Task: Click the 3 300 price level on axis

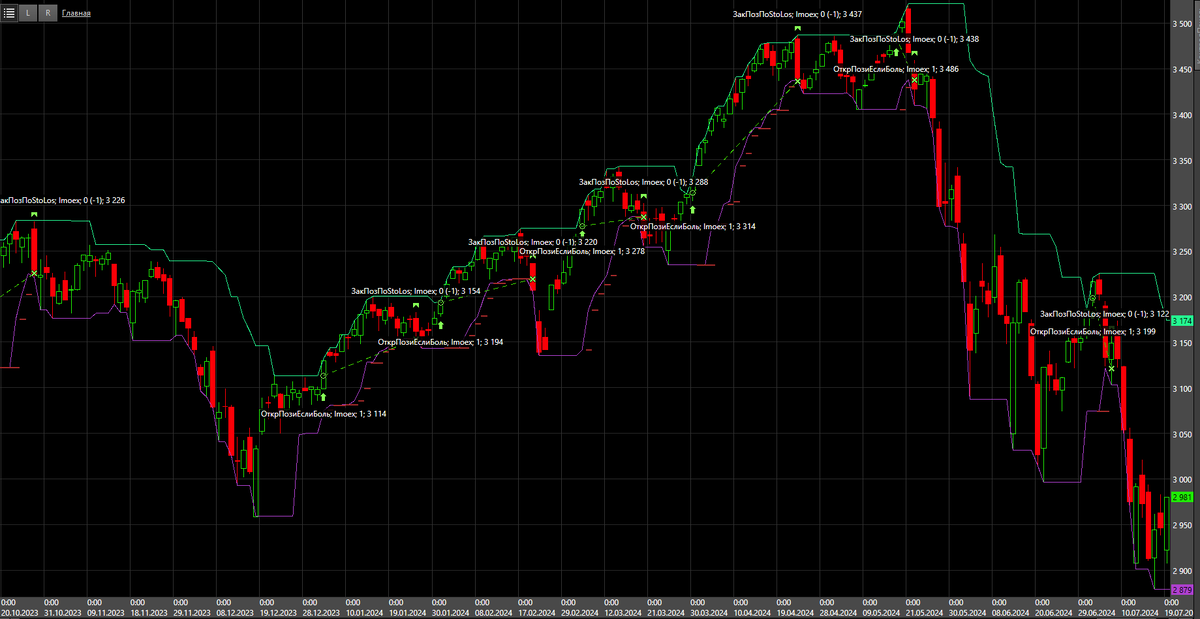Action: pos(1180,206)
